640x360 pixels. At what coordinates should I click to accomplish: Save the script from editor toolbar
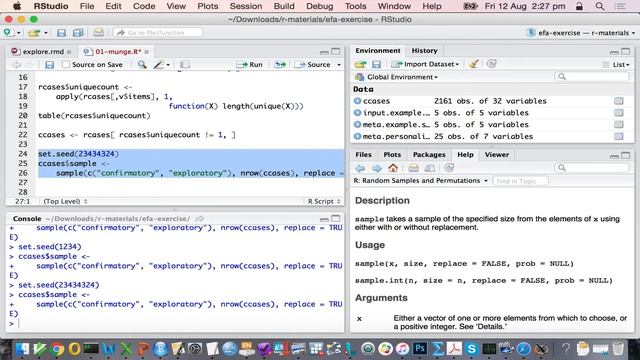(x=49, y=64)
